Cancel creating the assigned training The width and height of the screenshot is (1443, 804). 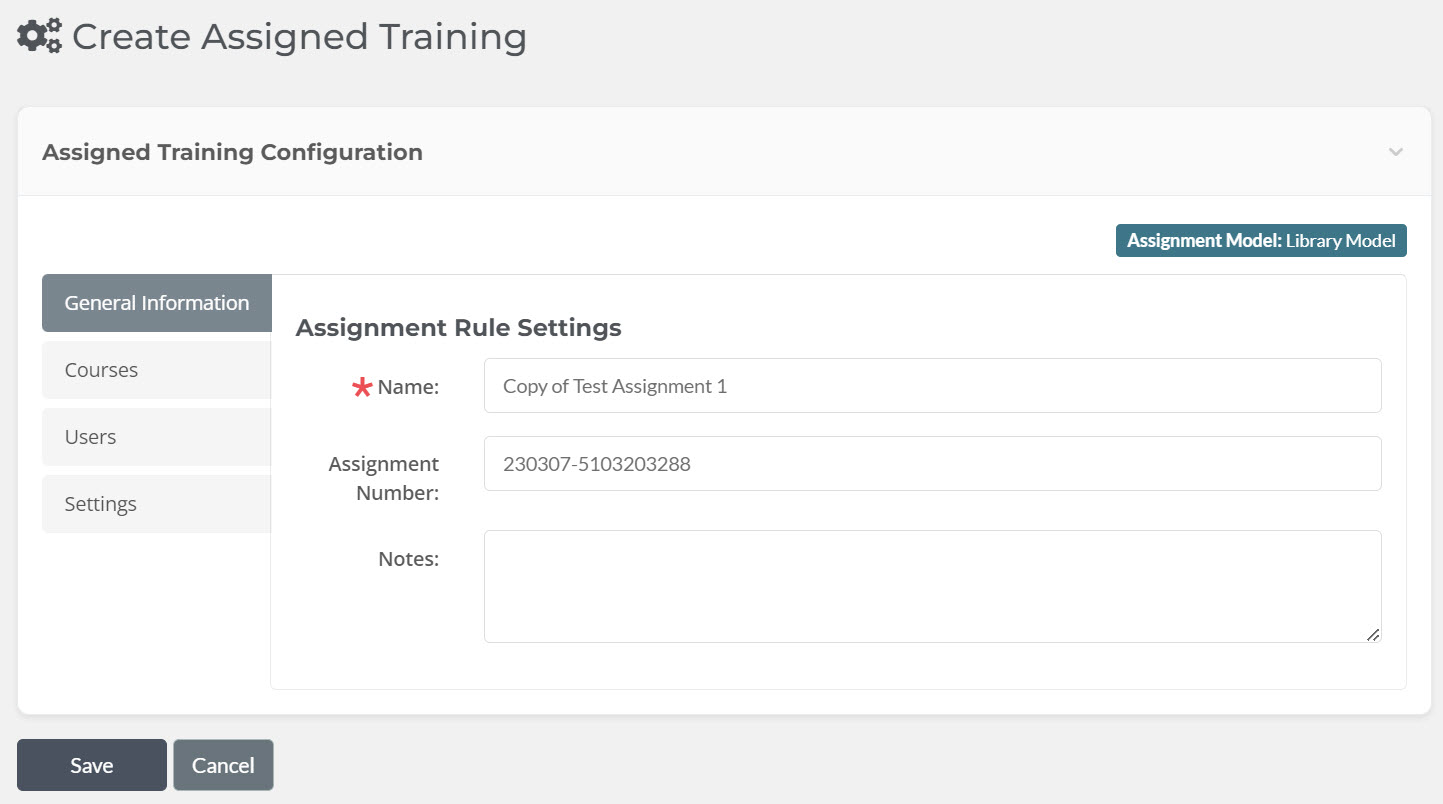[223, 764]
